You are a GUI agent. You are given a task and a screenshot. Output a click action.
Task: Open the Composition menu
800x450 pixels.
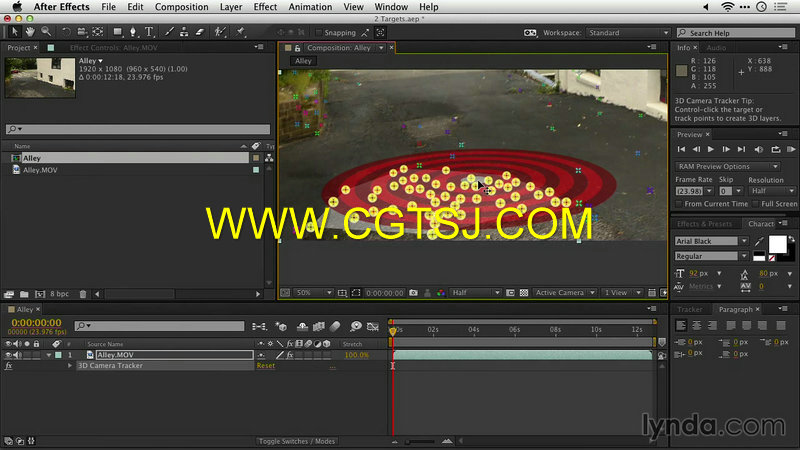coord(182,7)
